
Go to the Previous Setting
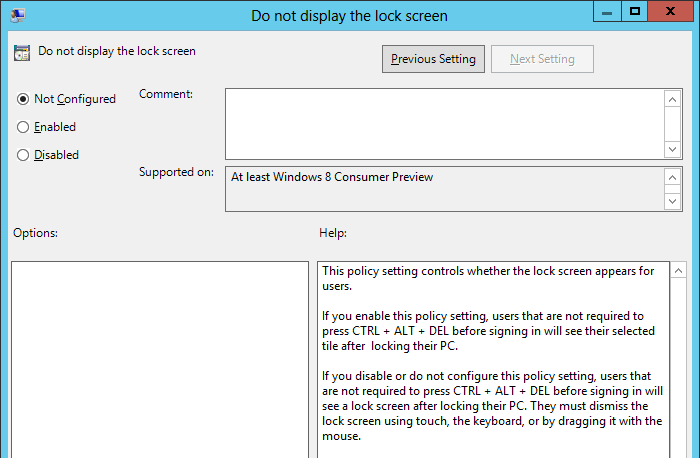tap(433, 59)
